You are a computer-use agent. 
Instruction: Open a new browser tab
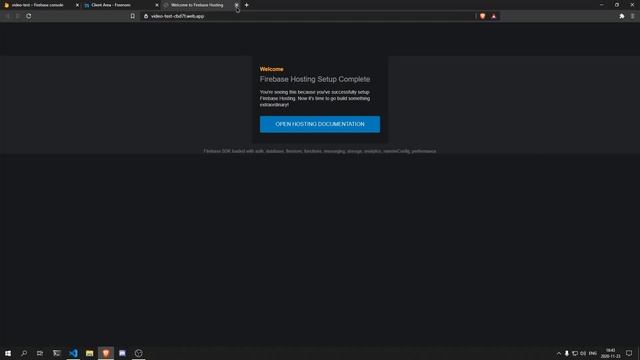pos(247,5)
